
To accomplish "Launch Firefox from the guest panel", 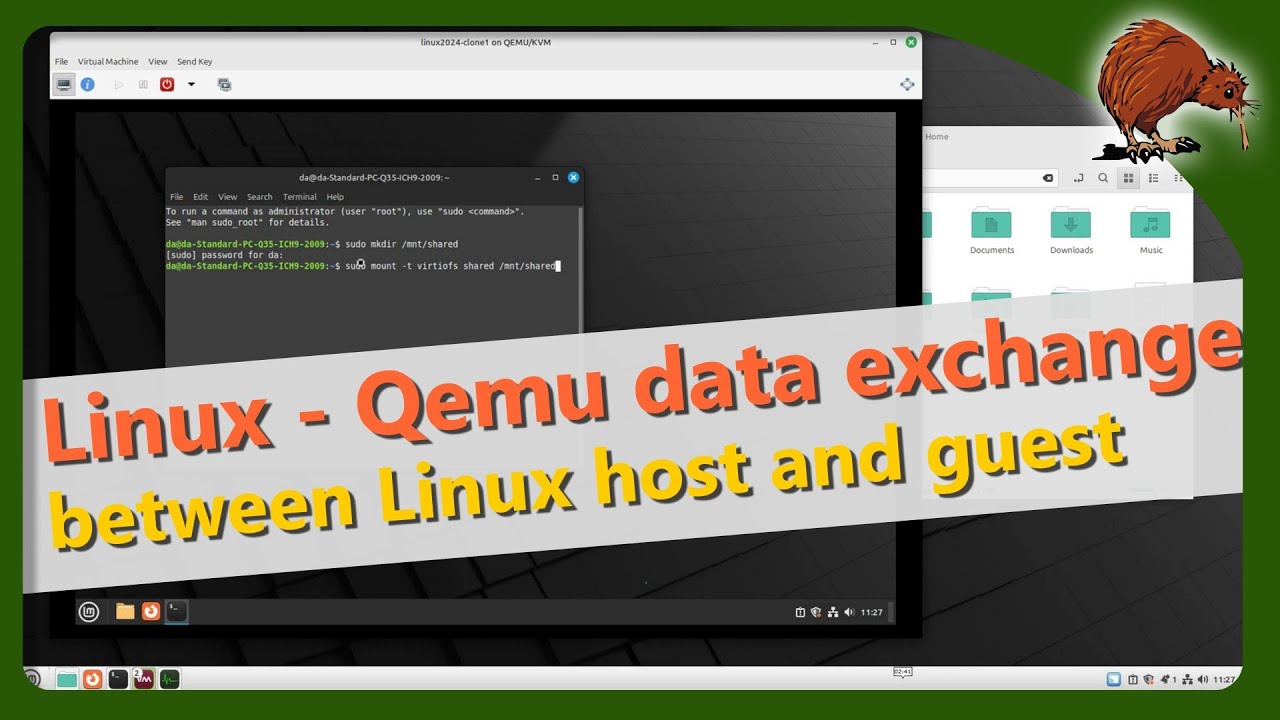I will point(151,611).
